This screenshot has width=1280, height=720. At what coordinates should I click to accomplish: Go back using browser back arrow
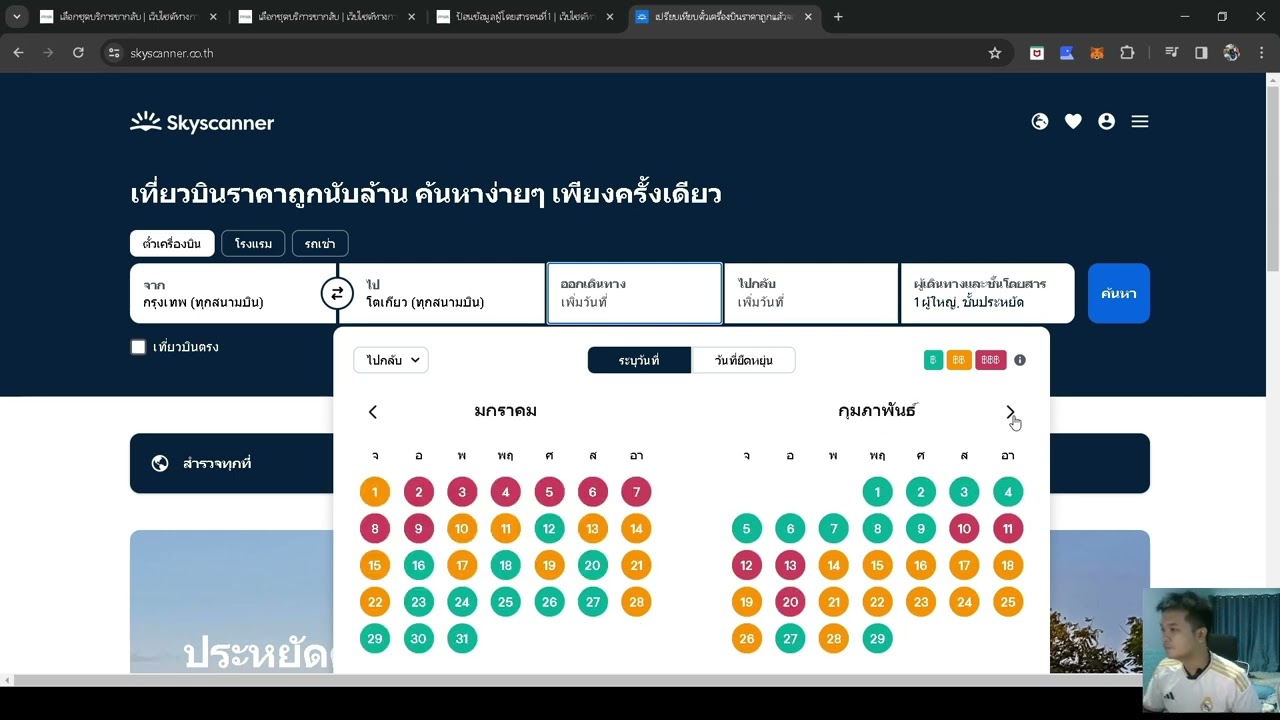[x=18, y=53]
